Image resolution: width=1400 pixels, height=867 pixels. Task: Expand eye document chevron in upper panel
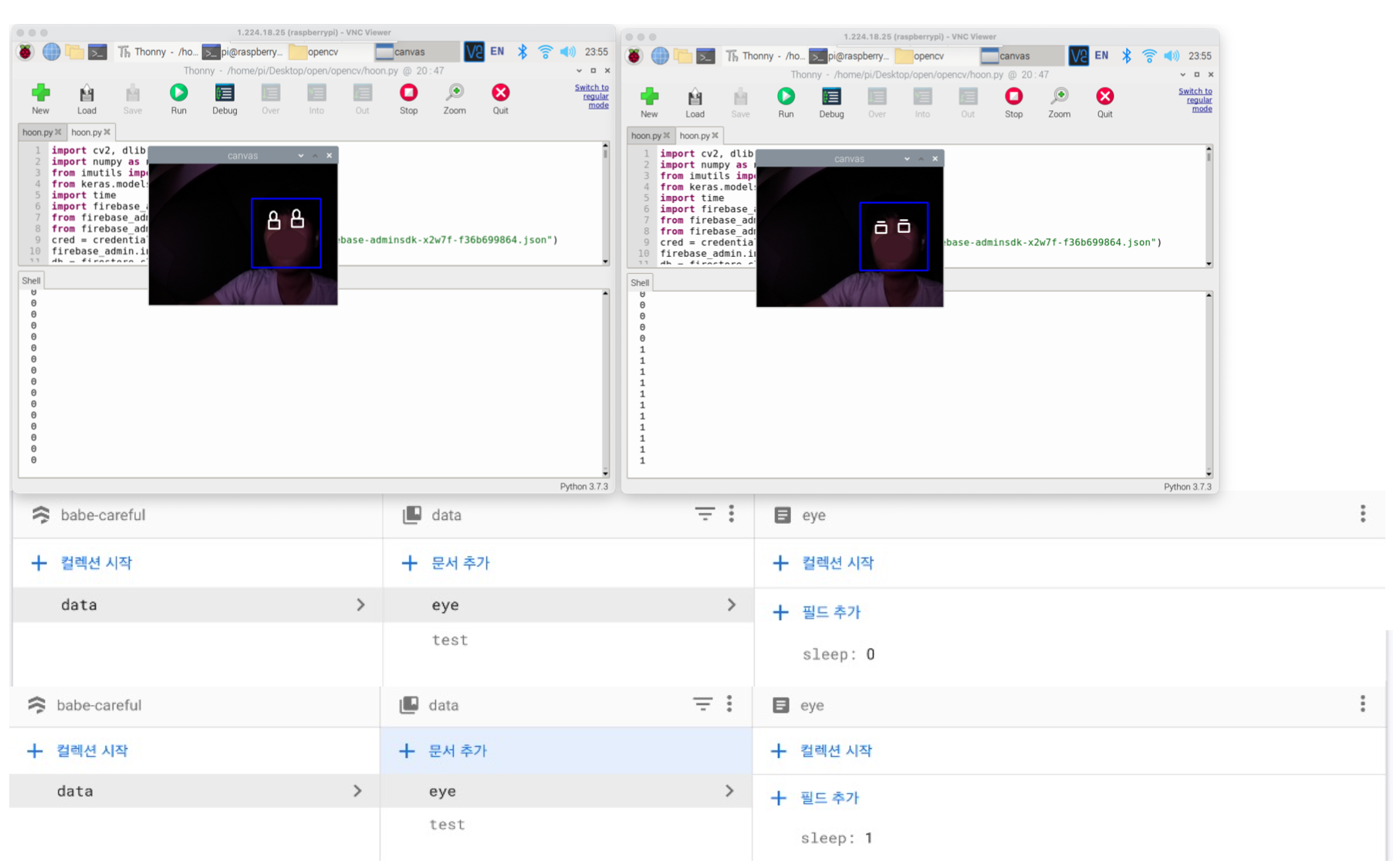[x=731, y=605]
